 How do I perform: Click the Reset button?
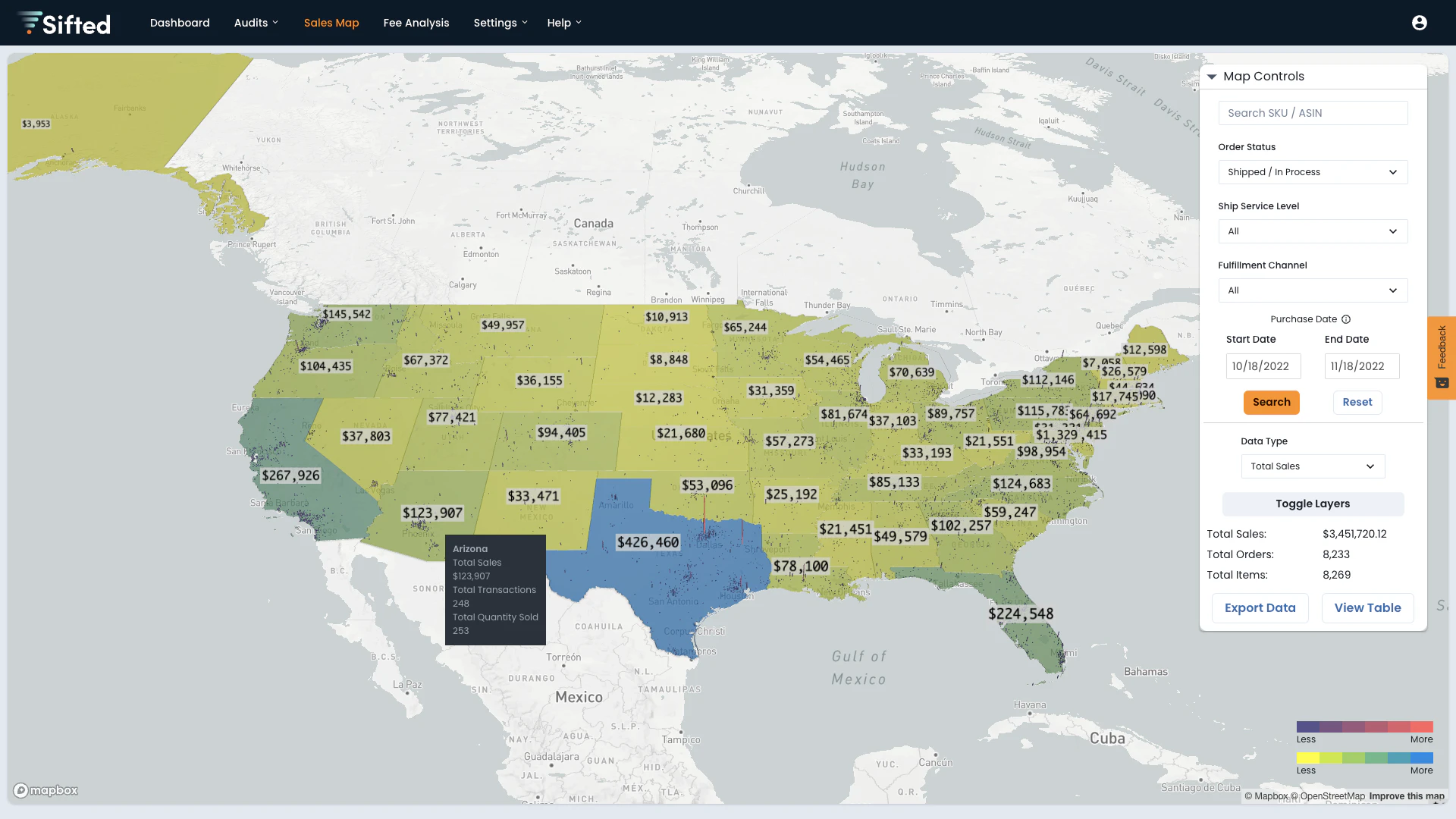click(1357, 403)
